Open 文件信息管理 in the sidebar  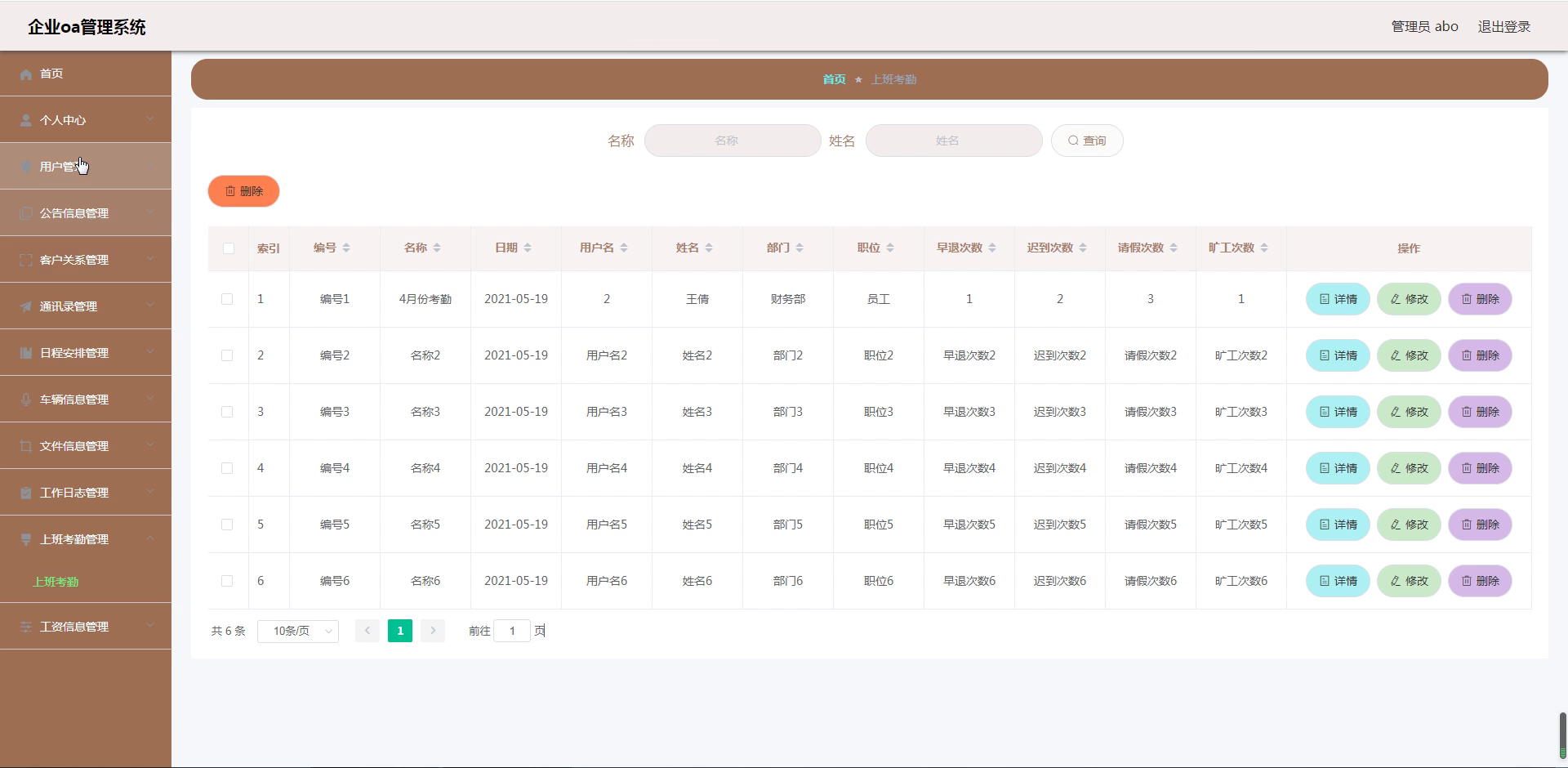(86, 446)
